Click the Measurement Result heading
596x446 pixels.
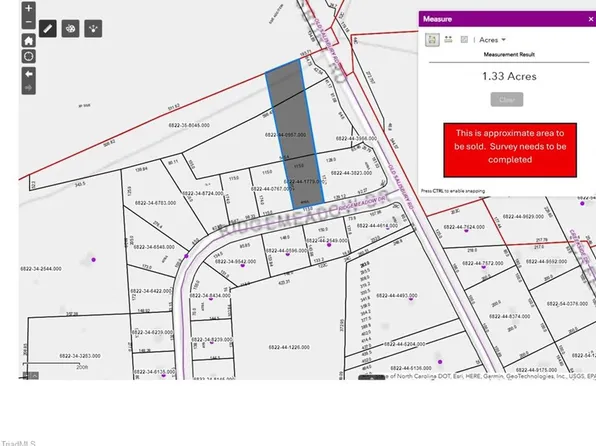[509, 54]
